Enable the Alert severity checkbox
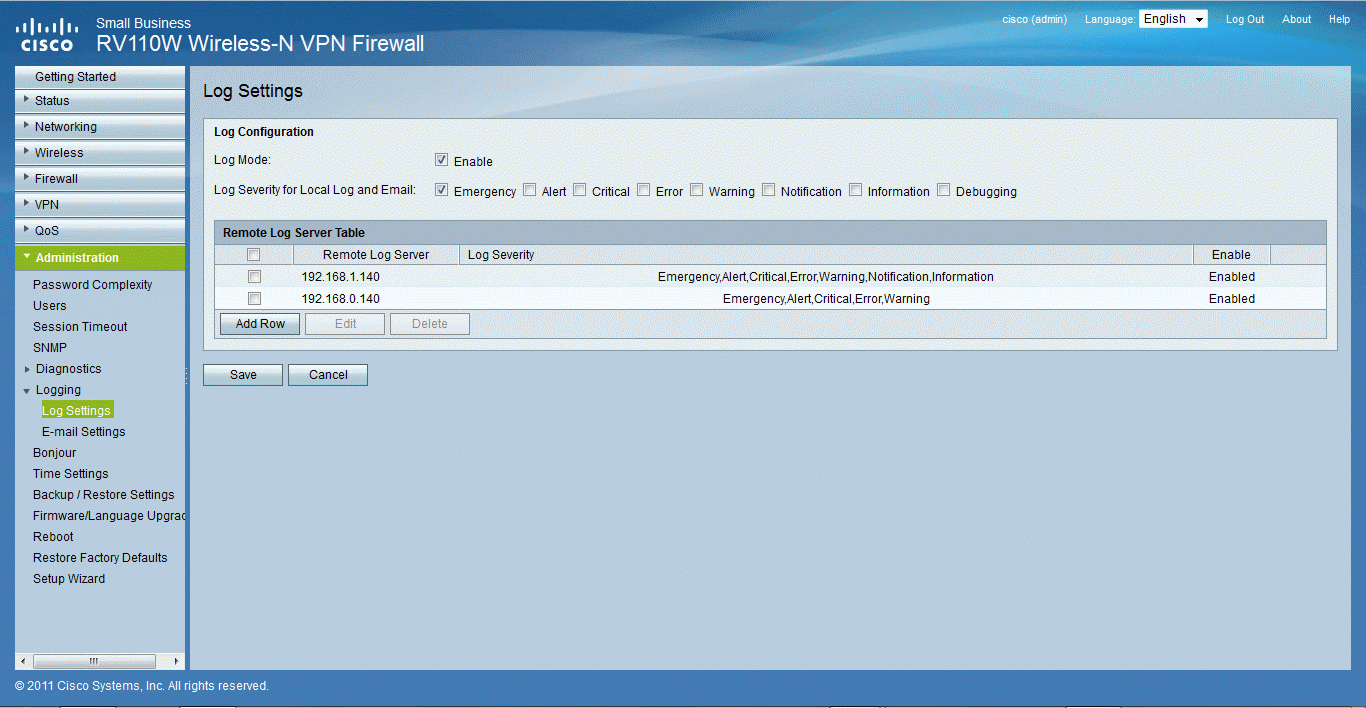Image resolution: width=1366 pixels, height=708 pixels. tap(529, 190)
